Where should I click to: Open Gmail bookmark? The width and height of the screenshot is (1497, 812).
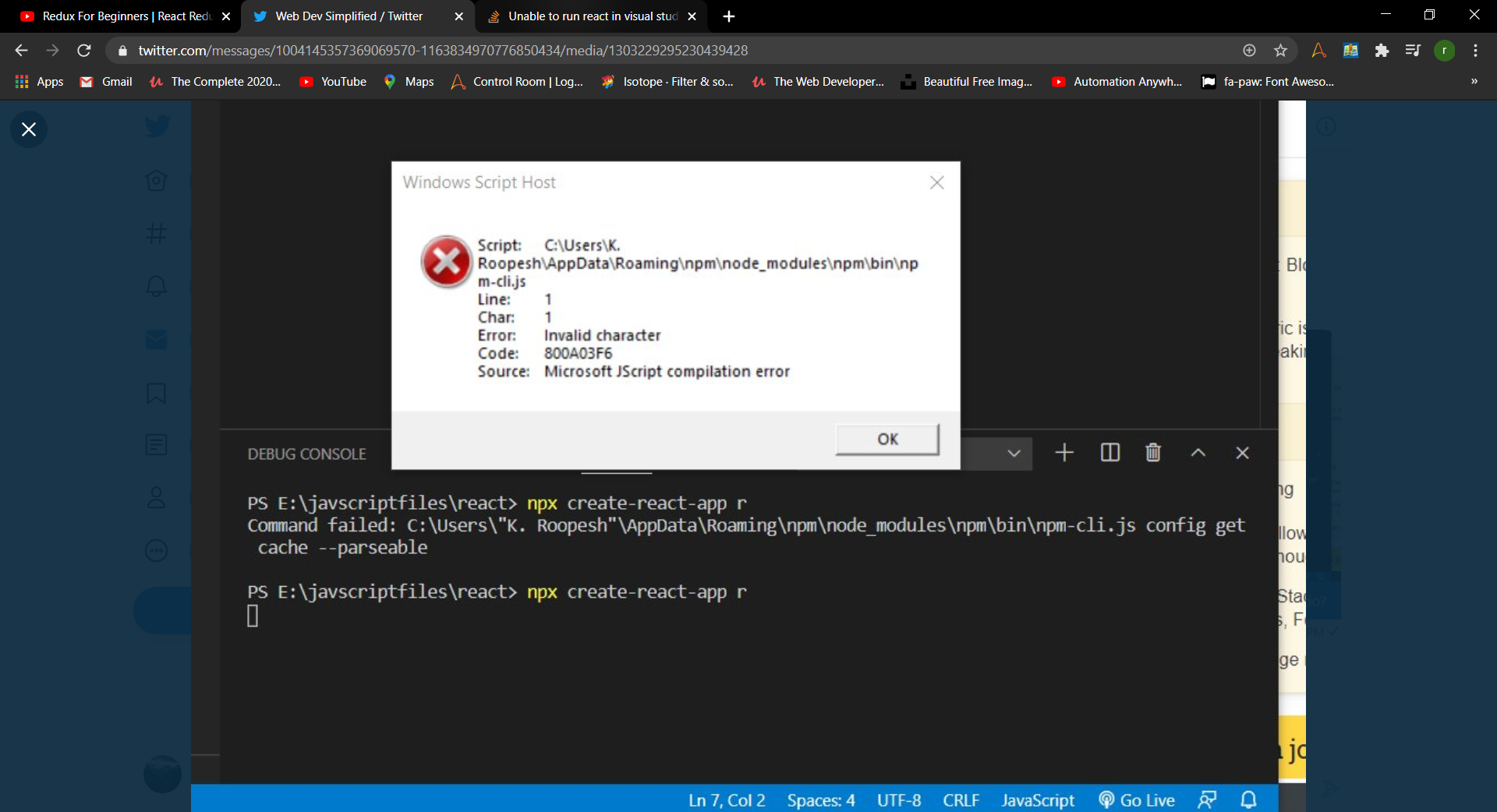tap(107, 82)
